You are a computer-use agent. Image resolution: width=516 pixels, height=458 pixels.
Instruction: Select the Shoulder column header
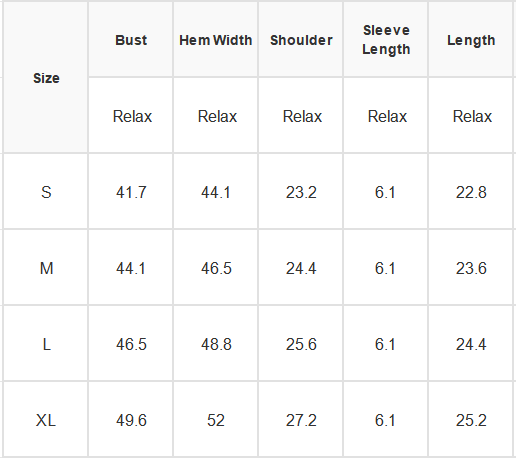tap(301, 40)
